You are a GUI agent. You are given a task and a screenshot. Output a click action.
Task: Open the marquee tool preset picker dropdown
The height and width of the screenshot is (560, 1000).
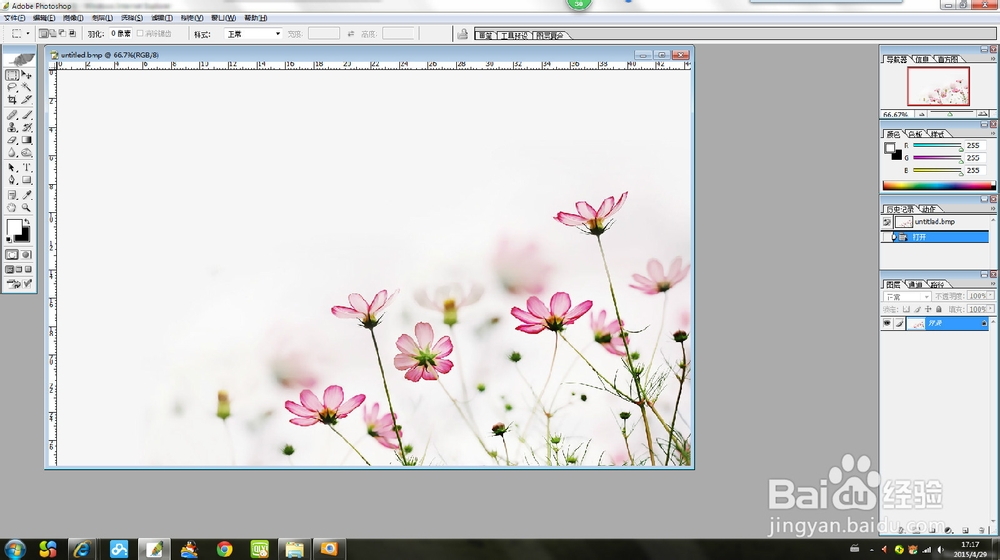pos(28,34)
